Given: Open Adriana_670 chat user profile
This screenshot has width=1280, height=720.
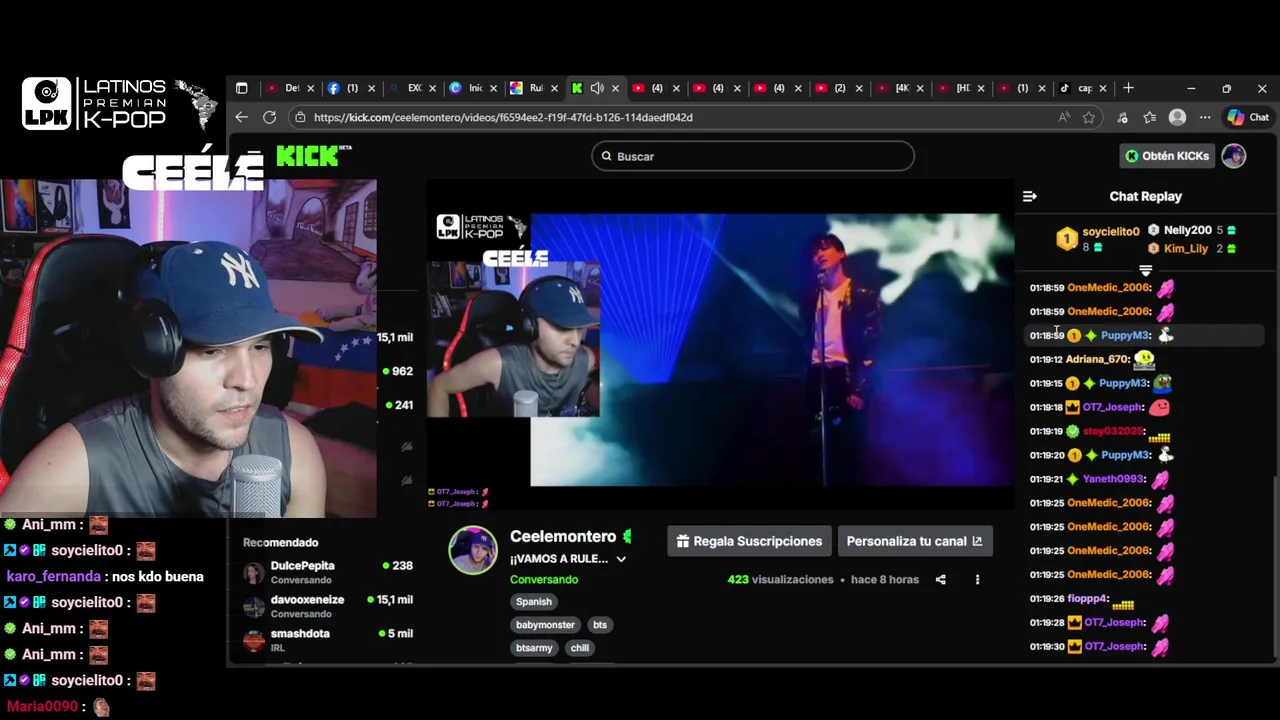Looking at the screenshot, I should 1097,359.
